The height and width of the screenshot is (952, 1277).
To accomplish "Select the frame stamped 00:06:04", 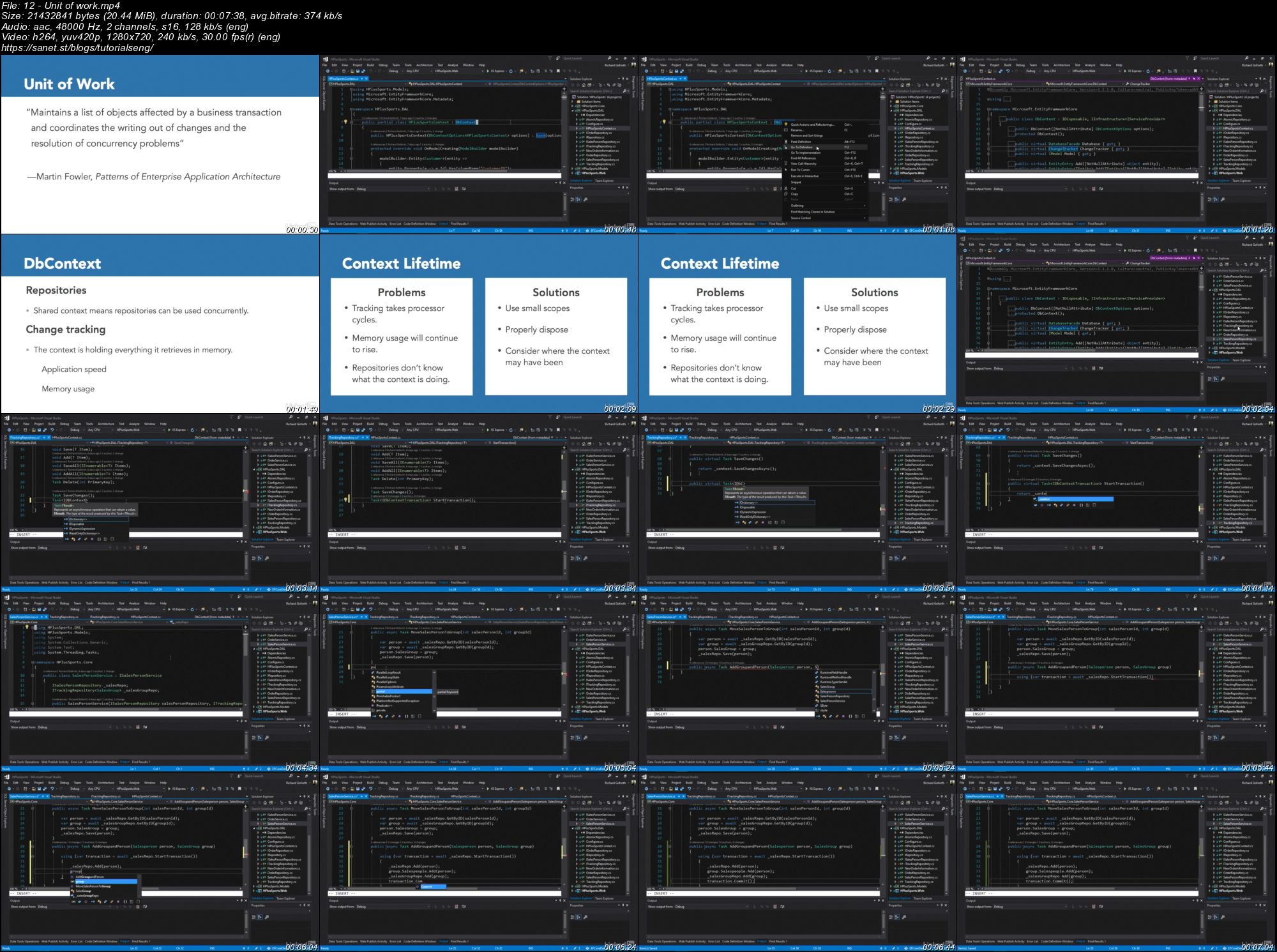I will tap(160, 862).
